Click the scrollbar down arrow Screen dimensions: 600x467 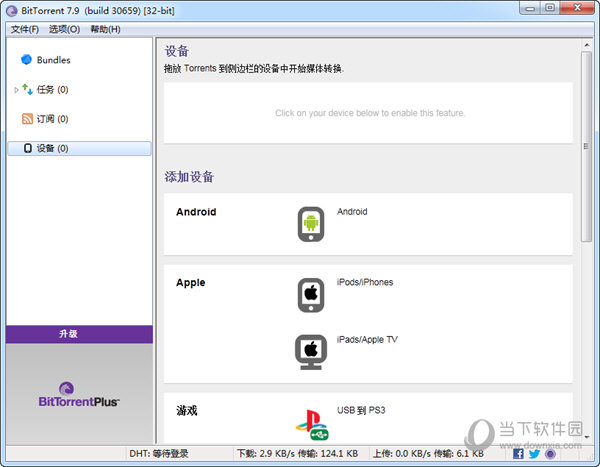(587, 437)
